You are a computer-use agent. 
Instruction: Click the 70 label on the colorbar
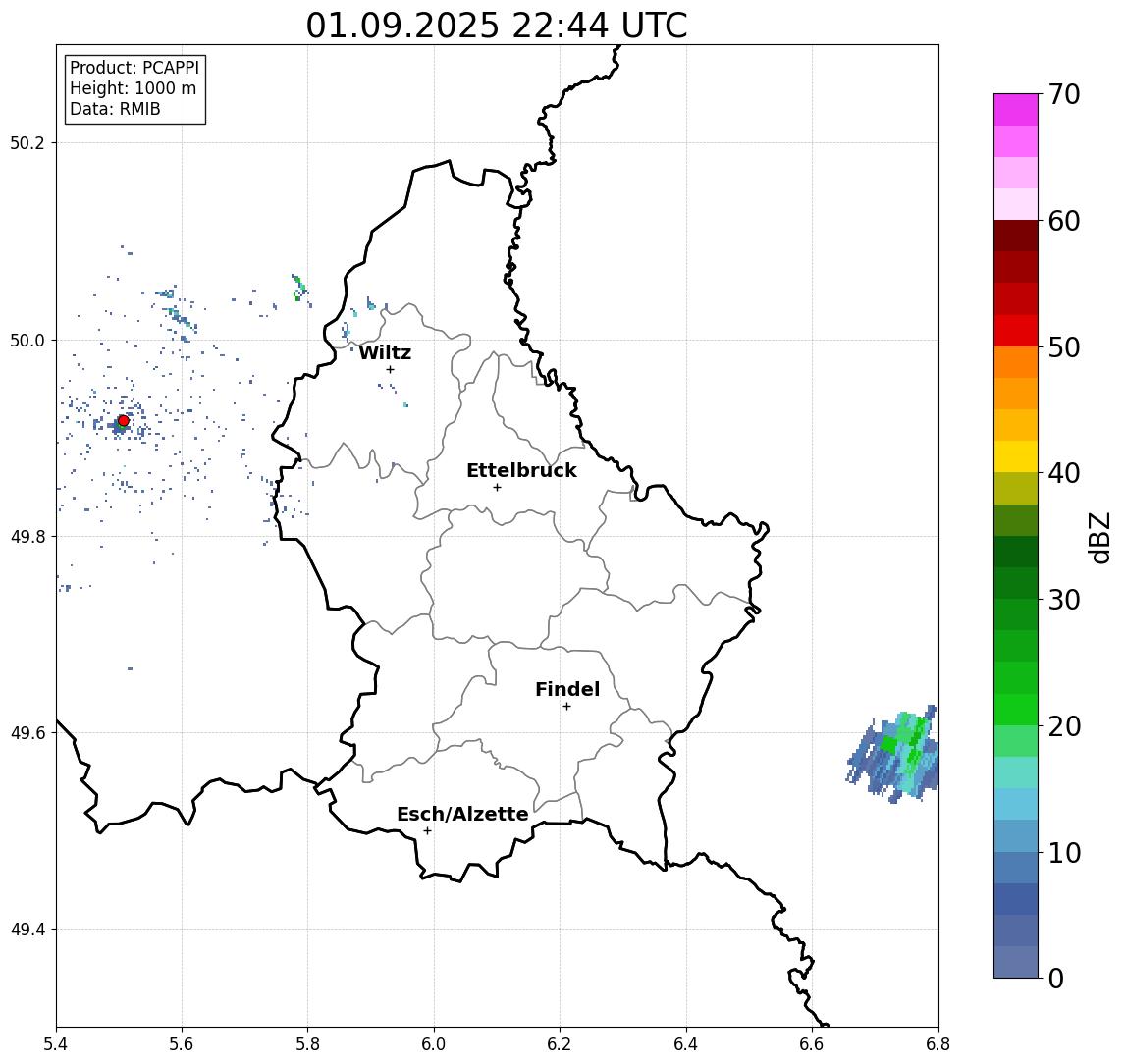[1064, 94]
